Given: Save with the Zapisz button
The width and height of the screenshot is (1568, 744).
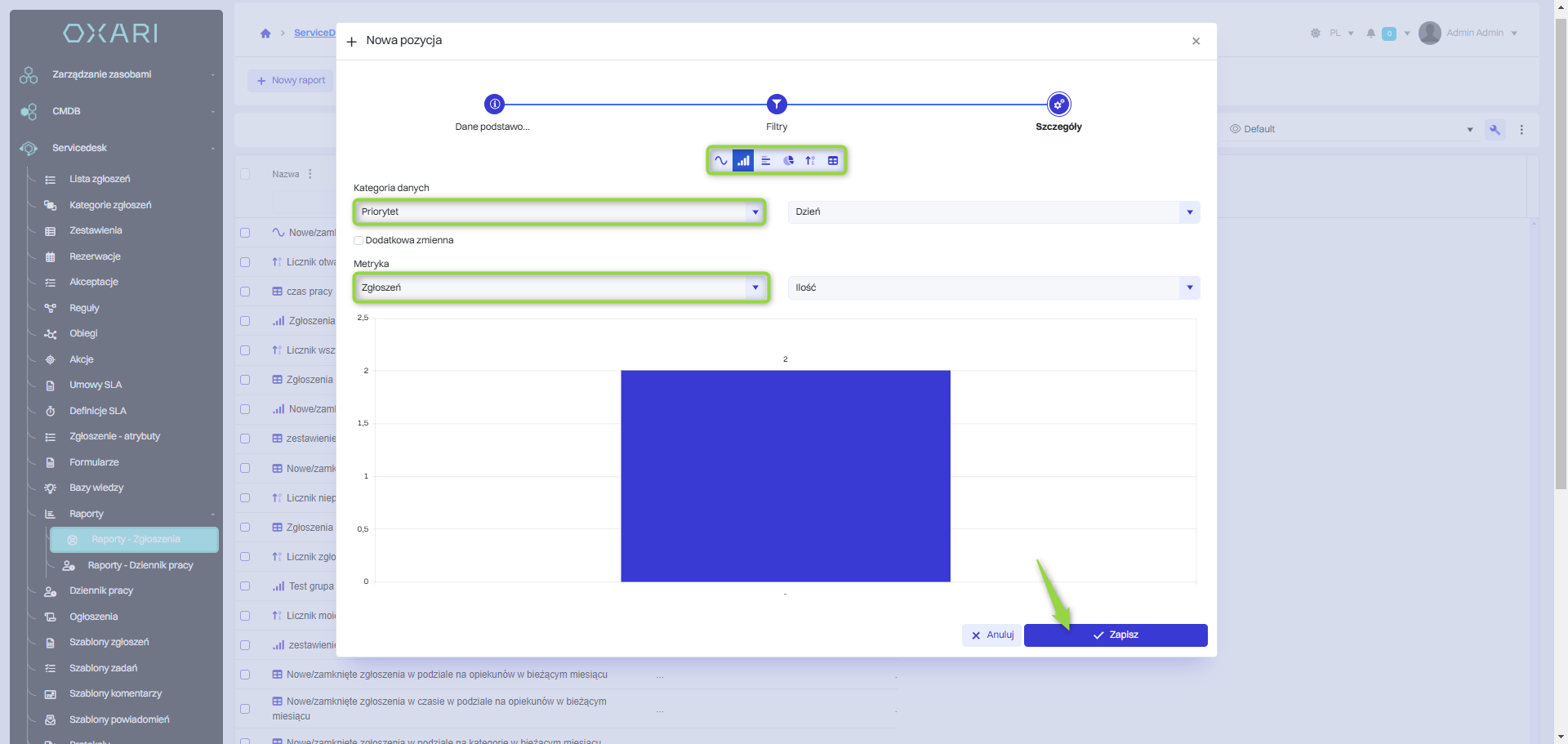Looking at the screenshot, I should [1116, 635].
